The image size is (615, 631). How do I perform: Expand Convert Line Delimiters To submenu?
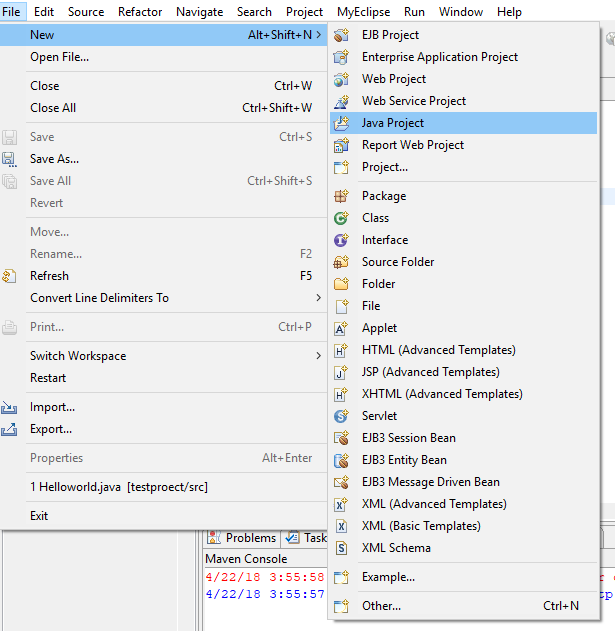point(319,298)
